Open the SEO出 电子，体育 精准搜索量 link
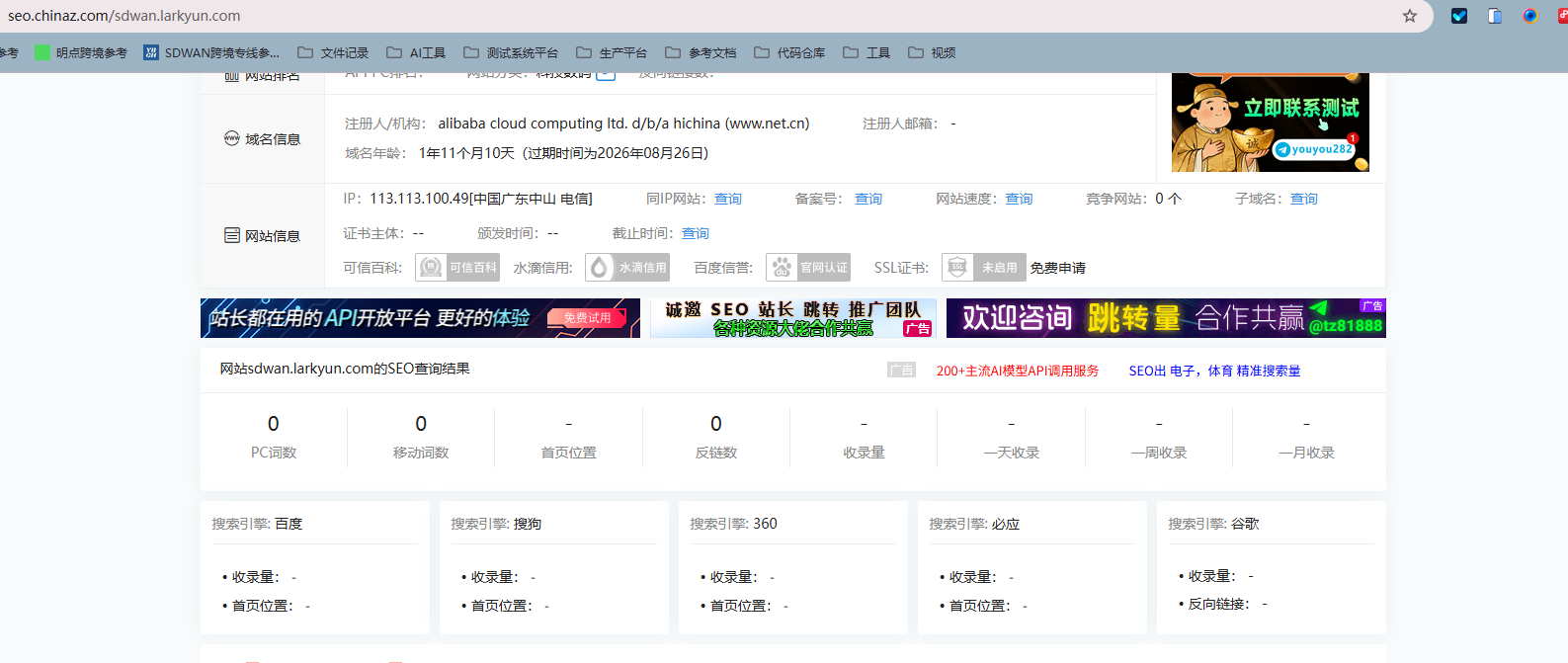Image resolution: width=1568 pixels, height=663 pixels. [1214, 371]
